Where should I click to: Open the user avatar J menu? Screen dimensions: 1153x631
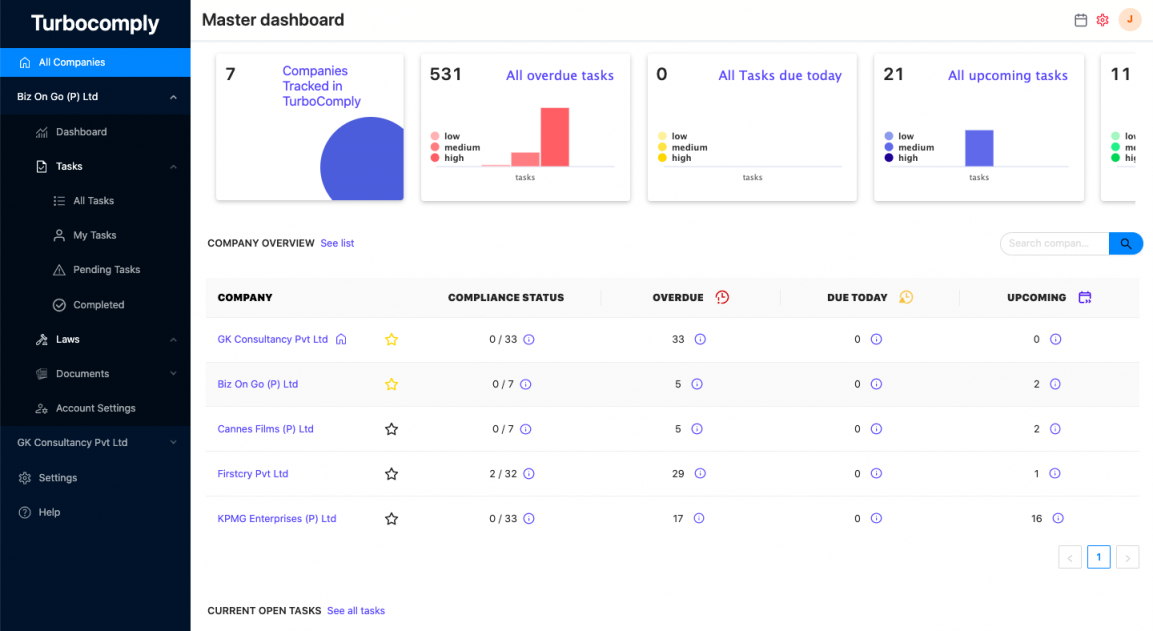pos(1129,20)
